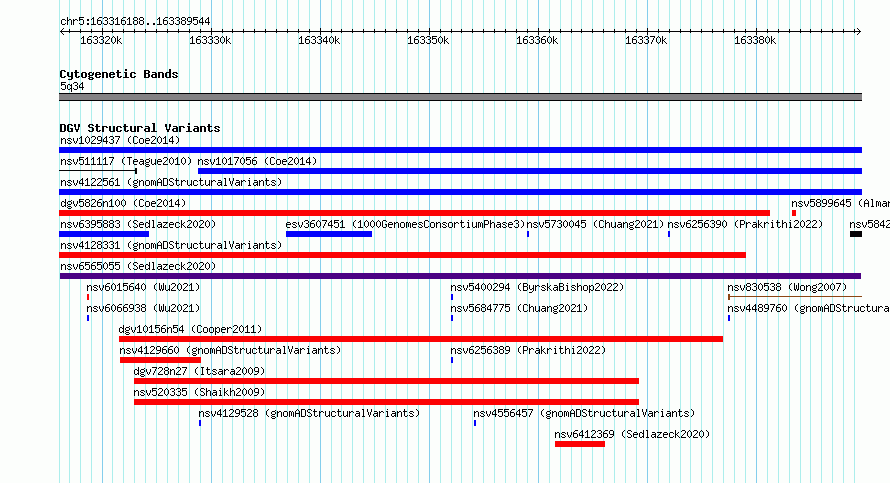Select the thin brown nsv830538 feature line
Viewport: 890px width, 483px height.
795,297
